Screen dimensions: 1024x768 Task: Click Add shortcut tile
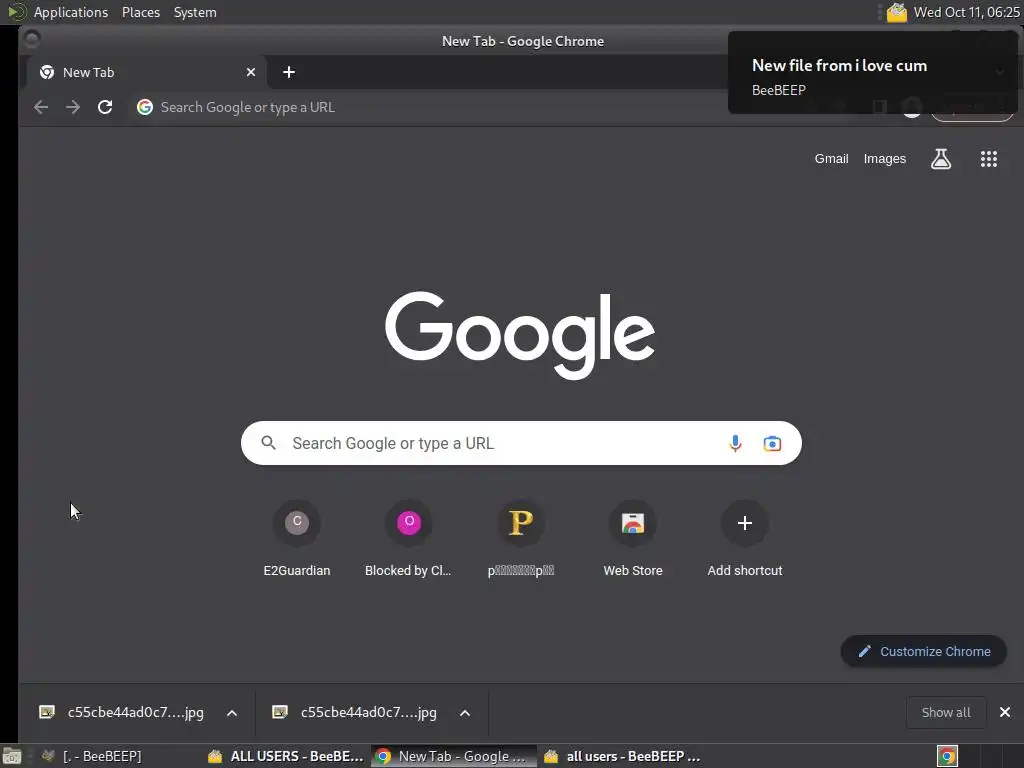coord(744,539)
